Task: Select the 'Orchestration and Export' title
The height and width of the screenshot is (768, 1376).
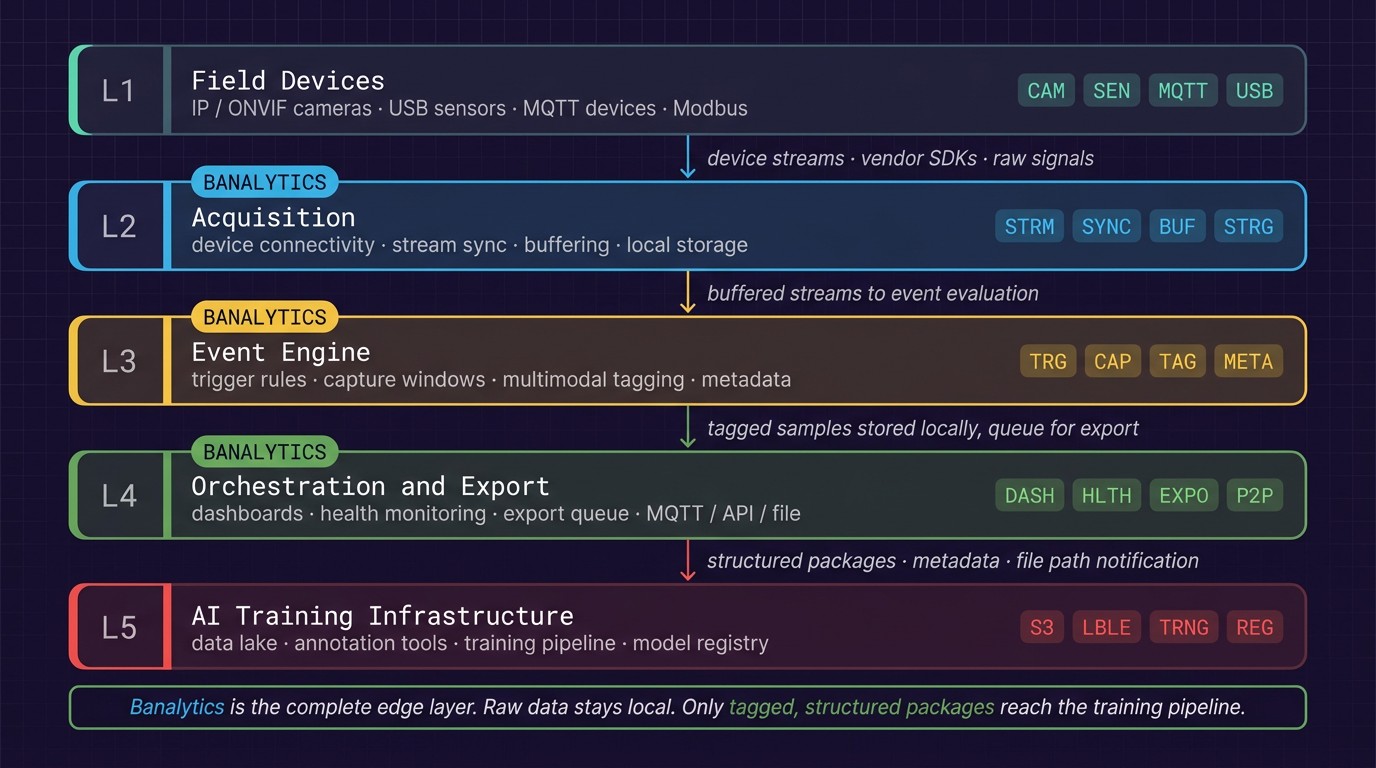Action: pos(370,486)
